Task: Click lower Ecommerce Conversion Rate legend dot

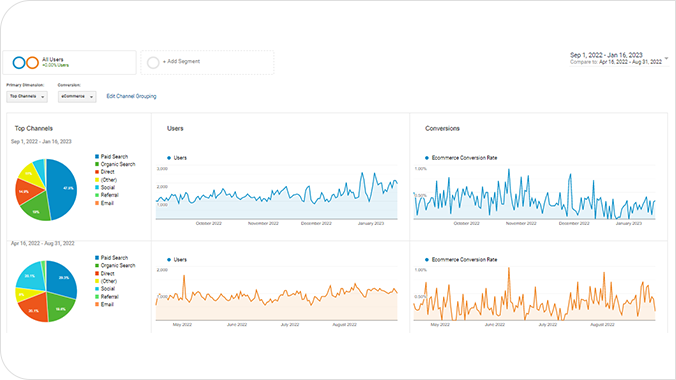Action: click(x=427, y=260)
